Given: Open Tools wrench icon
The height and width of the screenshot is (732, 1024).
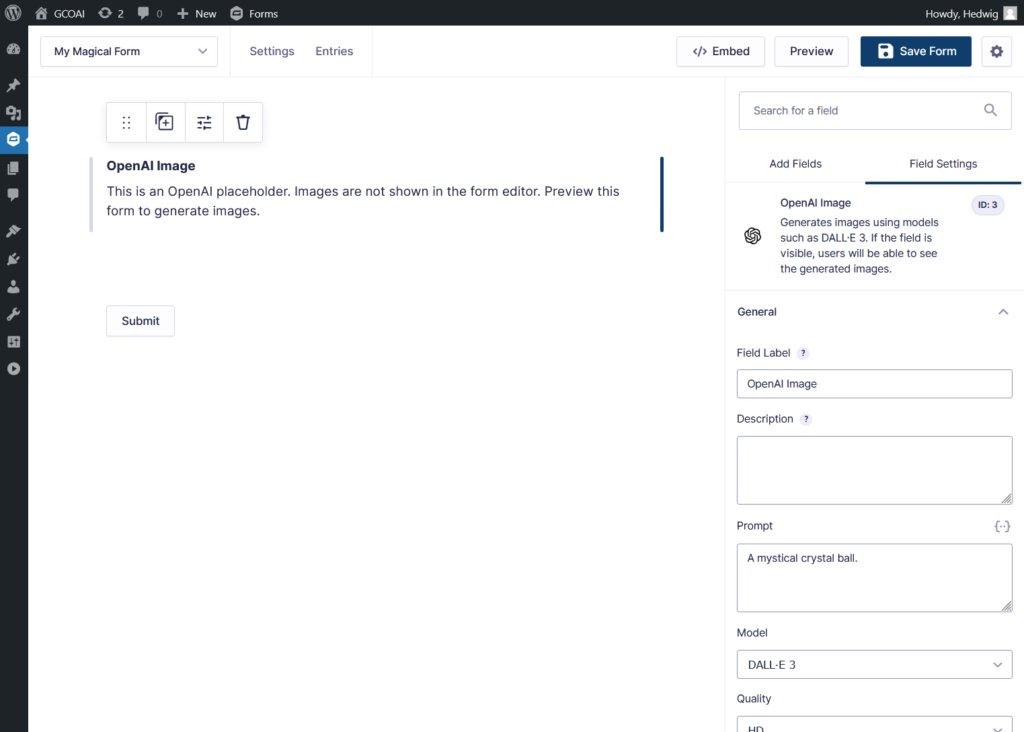Looking at the screenshot, I should click(13, 314).
